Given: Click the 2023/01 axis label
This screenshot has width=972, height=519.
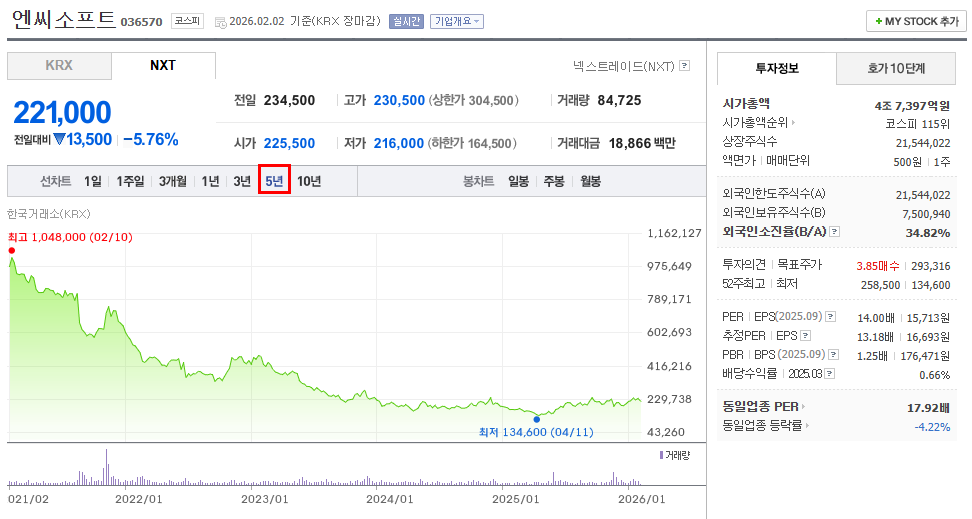Looking at the screenshot, I should (265, 499).
